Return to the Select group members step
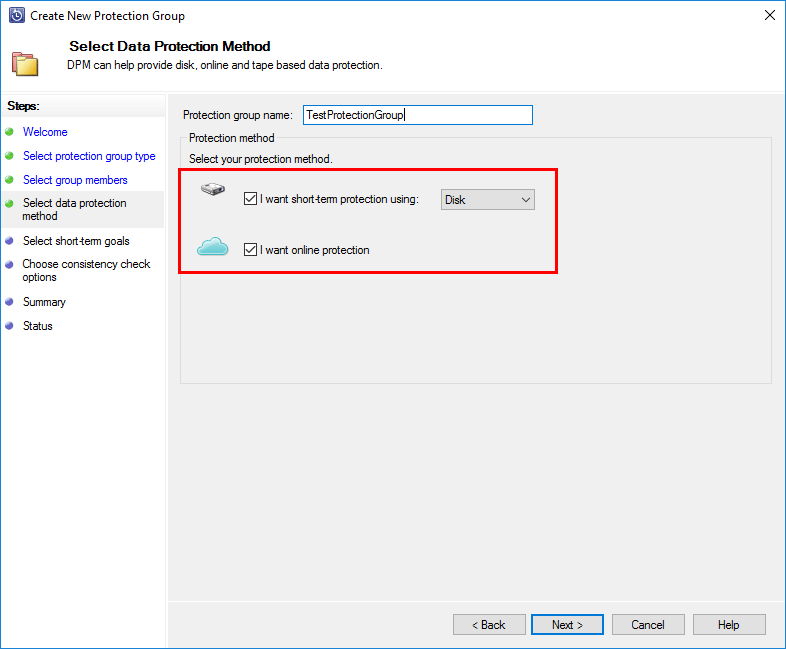Screen dimensions: 786x649 click(x=75, y=180)
